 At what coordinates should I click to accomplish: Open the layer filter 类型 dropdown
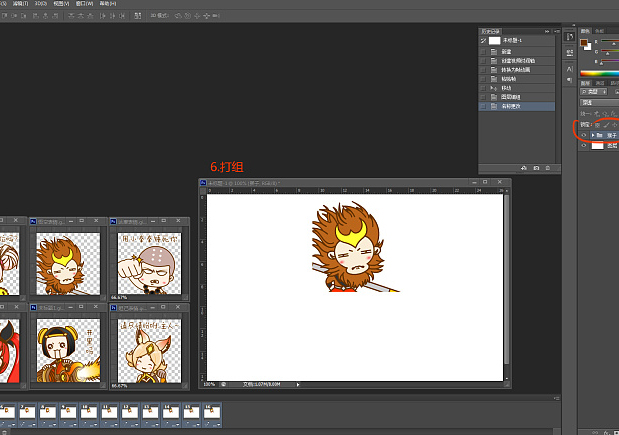pos(594,92)
